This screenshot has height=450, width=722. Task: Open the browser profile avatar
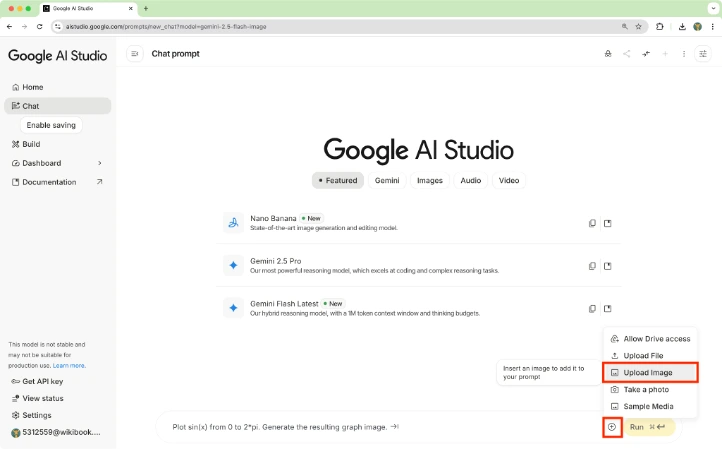(698, 27)
